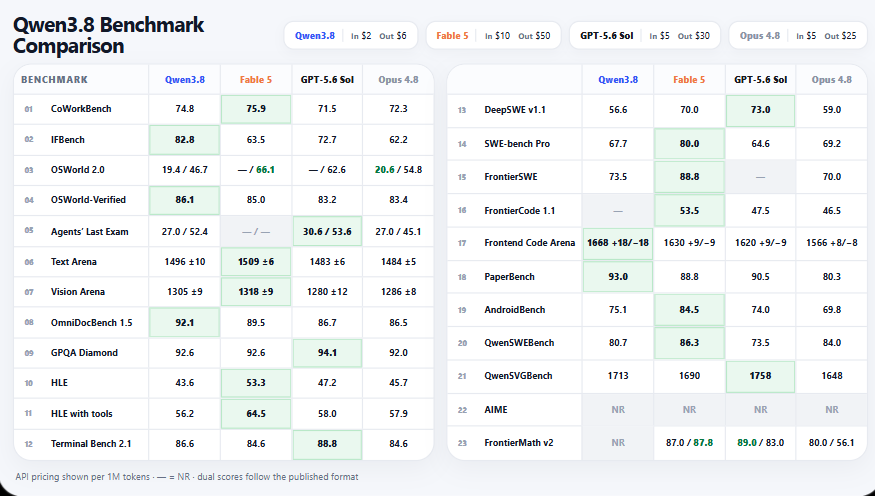Click the FrontierSWE row label

tap(511, 177)
